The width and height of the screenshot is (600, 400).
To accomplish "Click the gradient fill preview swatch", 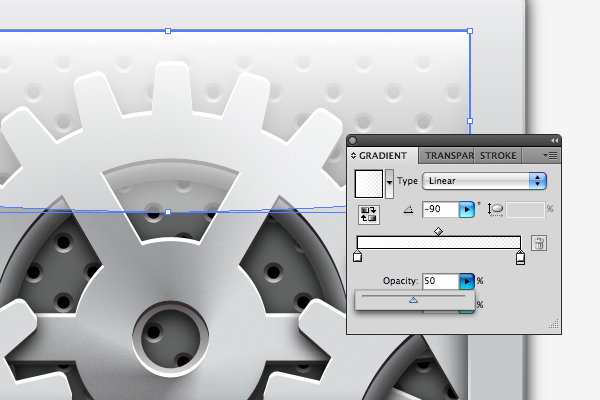I will pos(369,184).
